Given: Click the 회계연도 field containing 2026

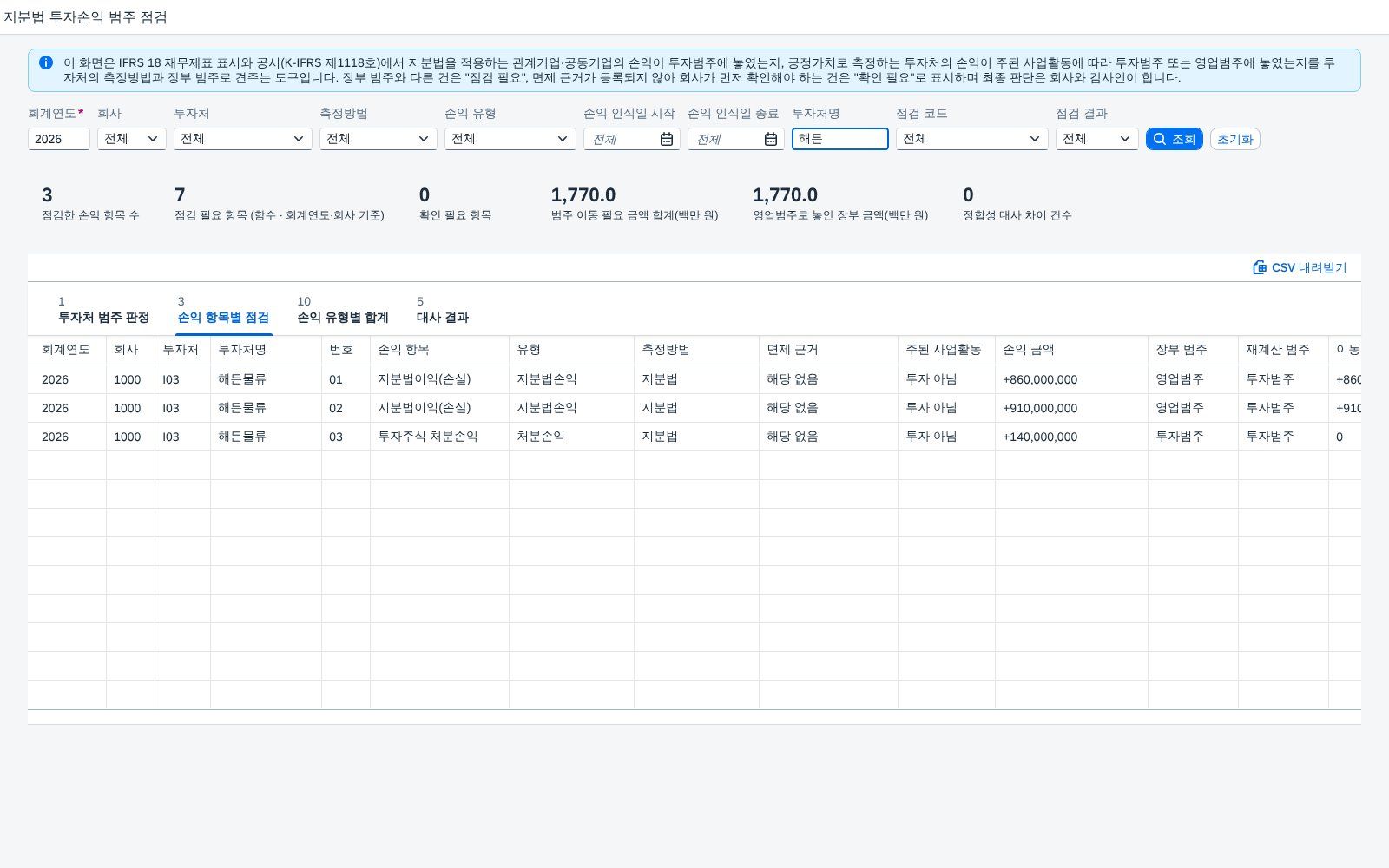Looking at the screenshot, I should (x=59, y=139).
